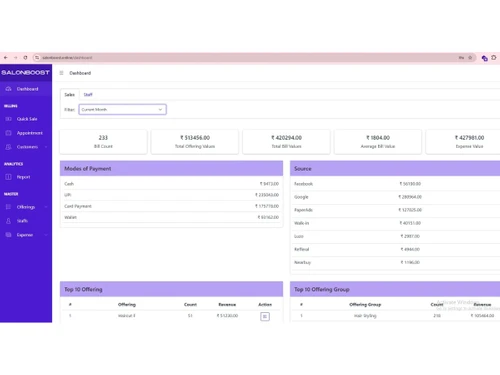
Task: Click the Referral source row
Action: [395, 249]
